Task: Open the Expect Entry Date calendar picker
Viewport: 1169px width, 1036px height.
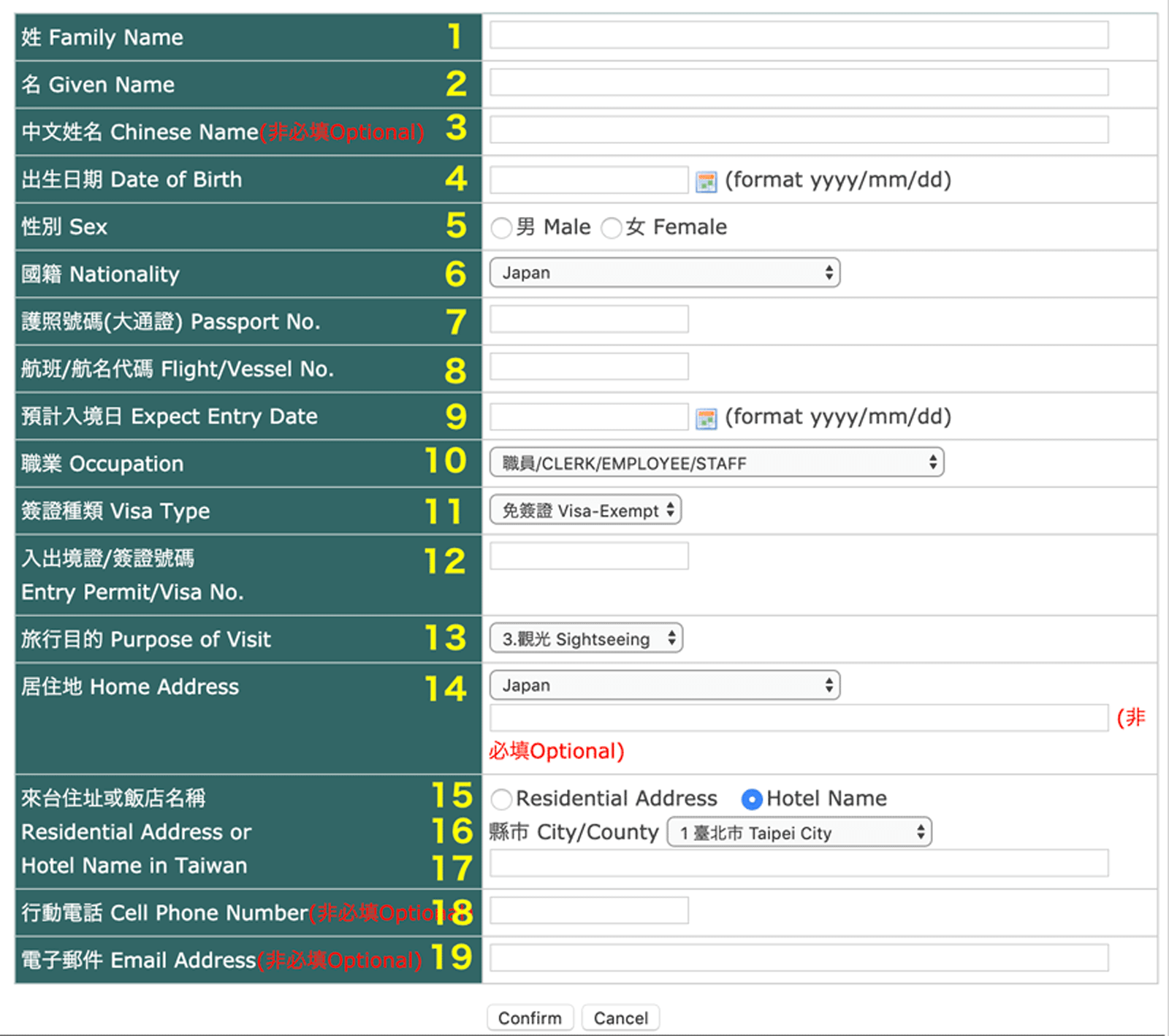Action: tap(706, 419)
